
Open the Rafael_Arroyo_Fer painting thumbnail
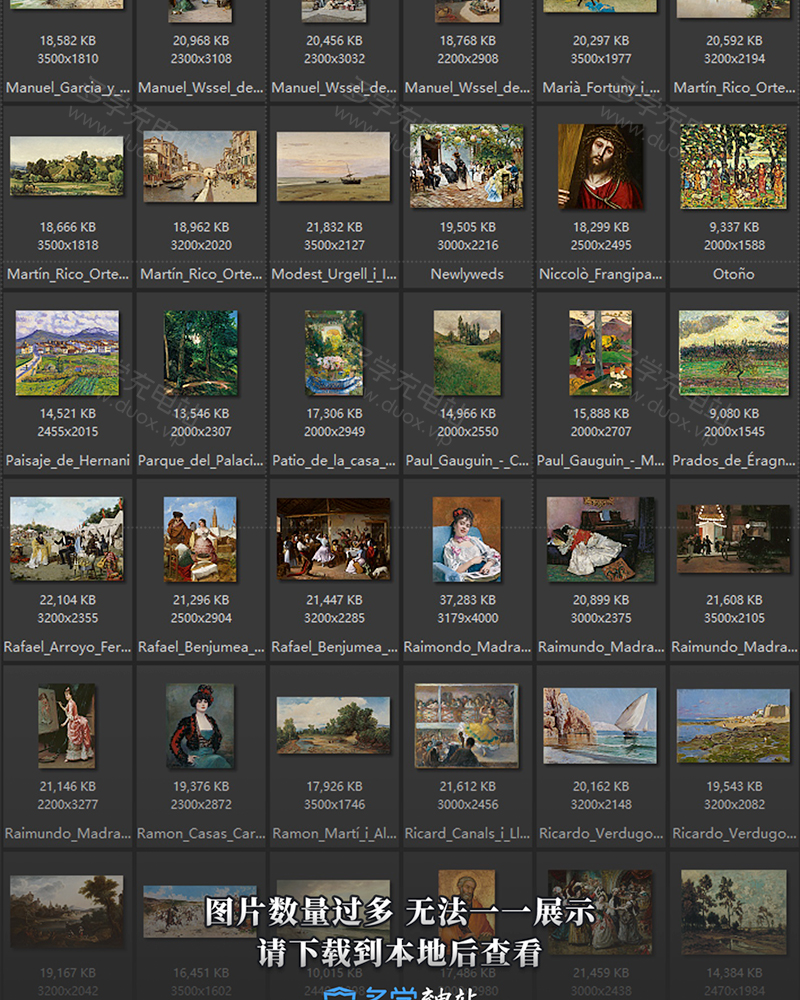click(x=67, y=538)
